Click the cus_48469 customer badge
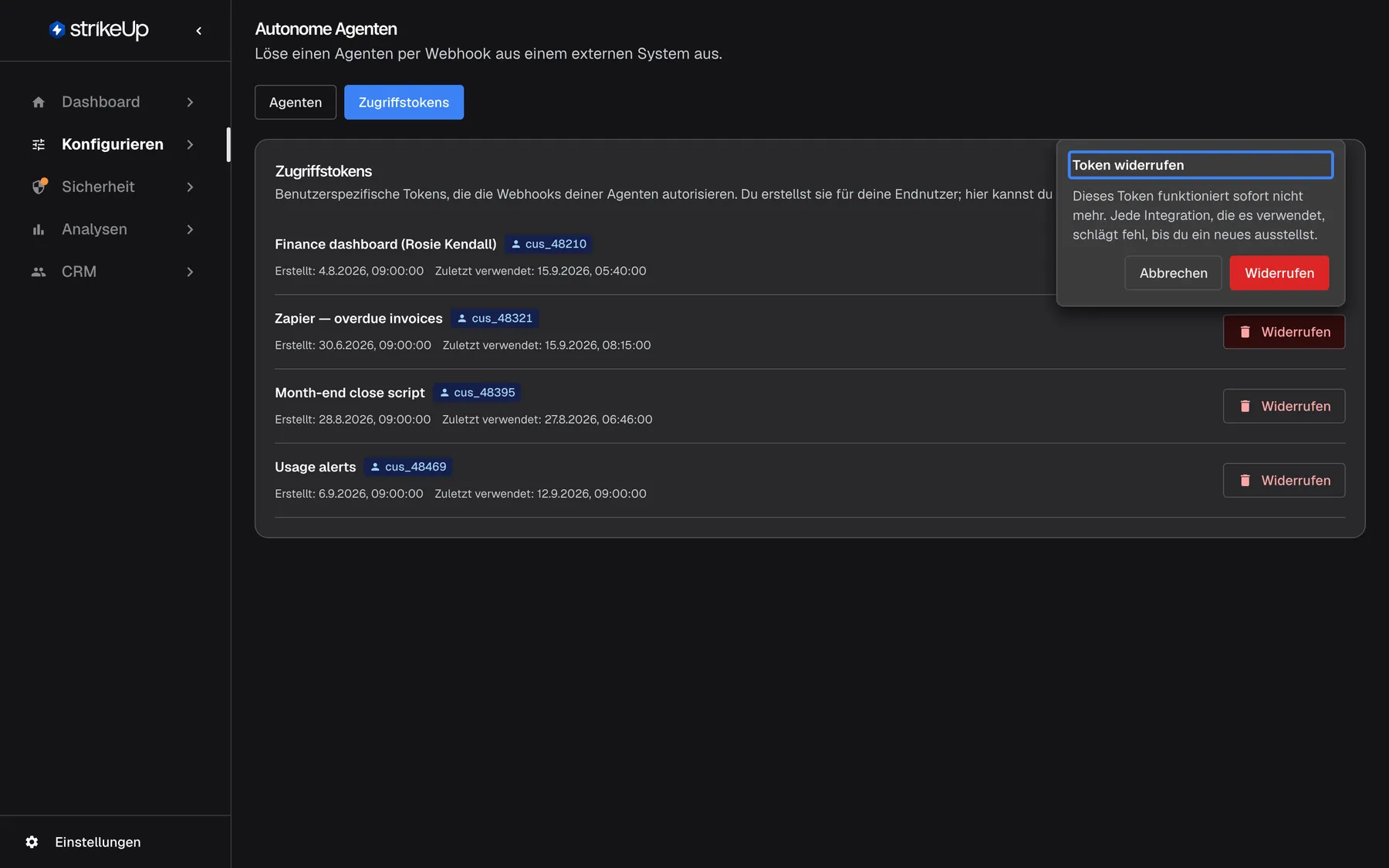1389x868 pixels. tap(408, 467)
